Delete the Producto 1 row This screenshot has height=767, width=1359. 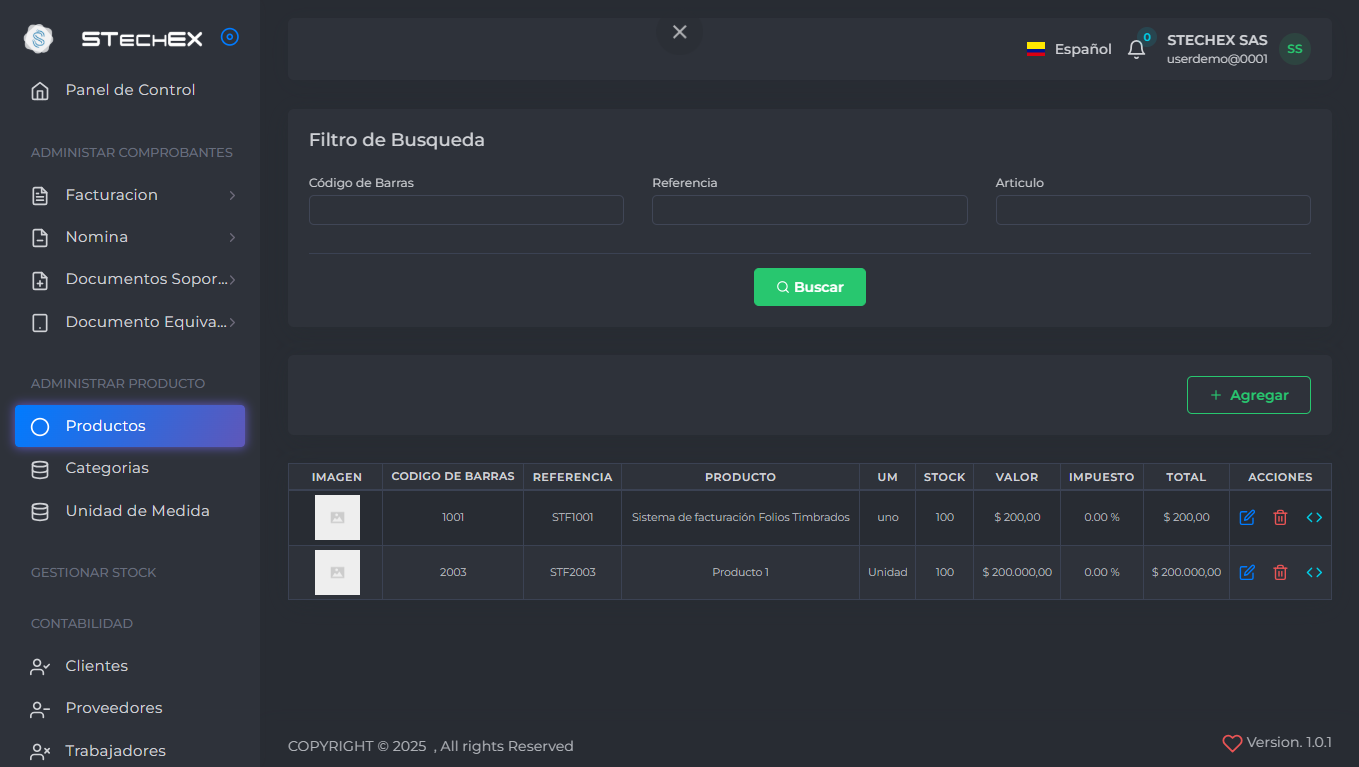coord(1280,573)
